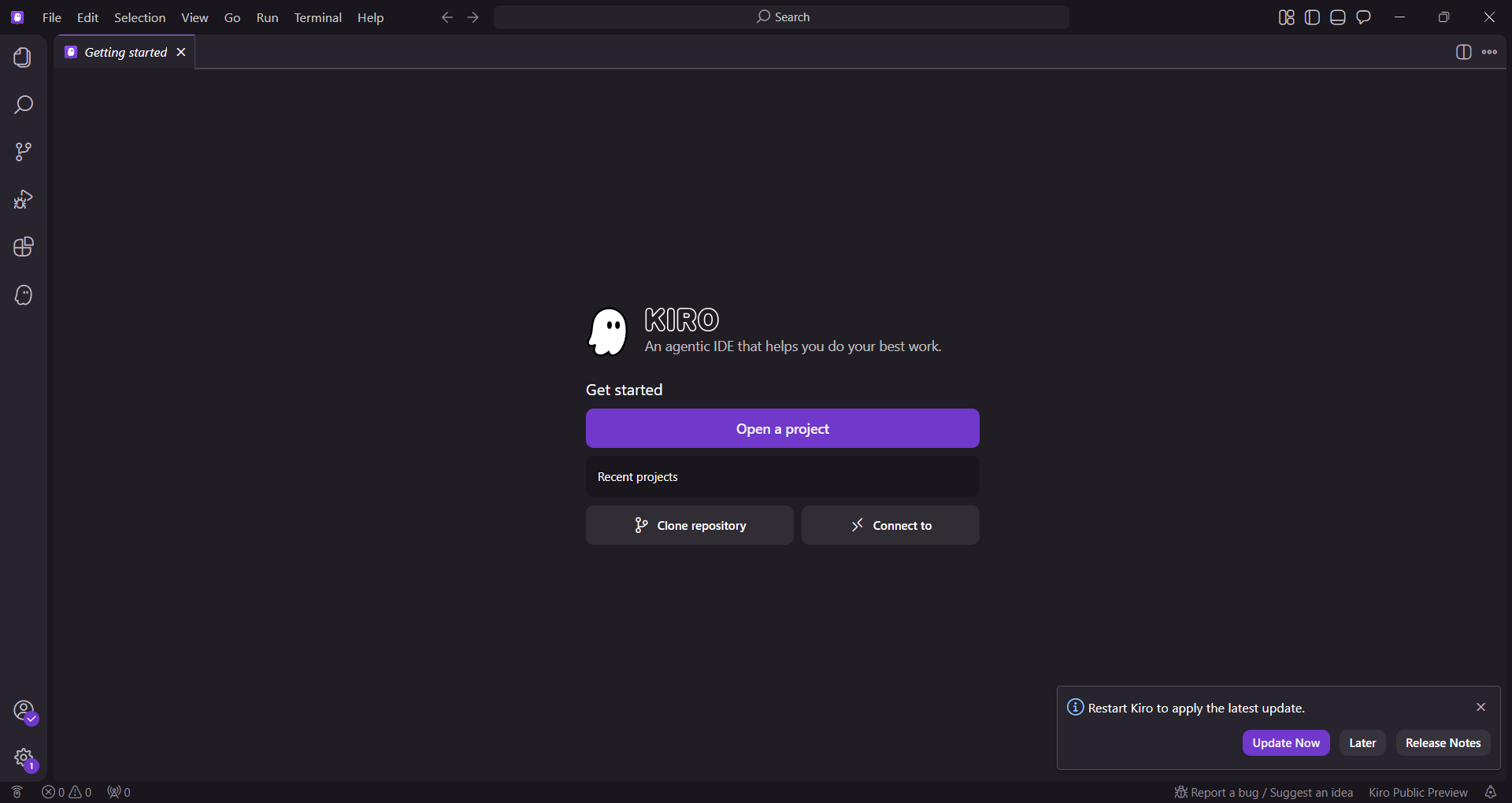
Task: Open the Kiro ghost panel
Action: tap(23, 295)
